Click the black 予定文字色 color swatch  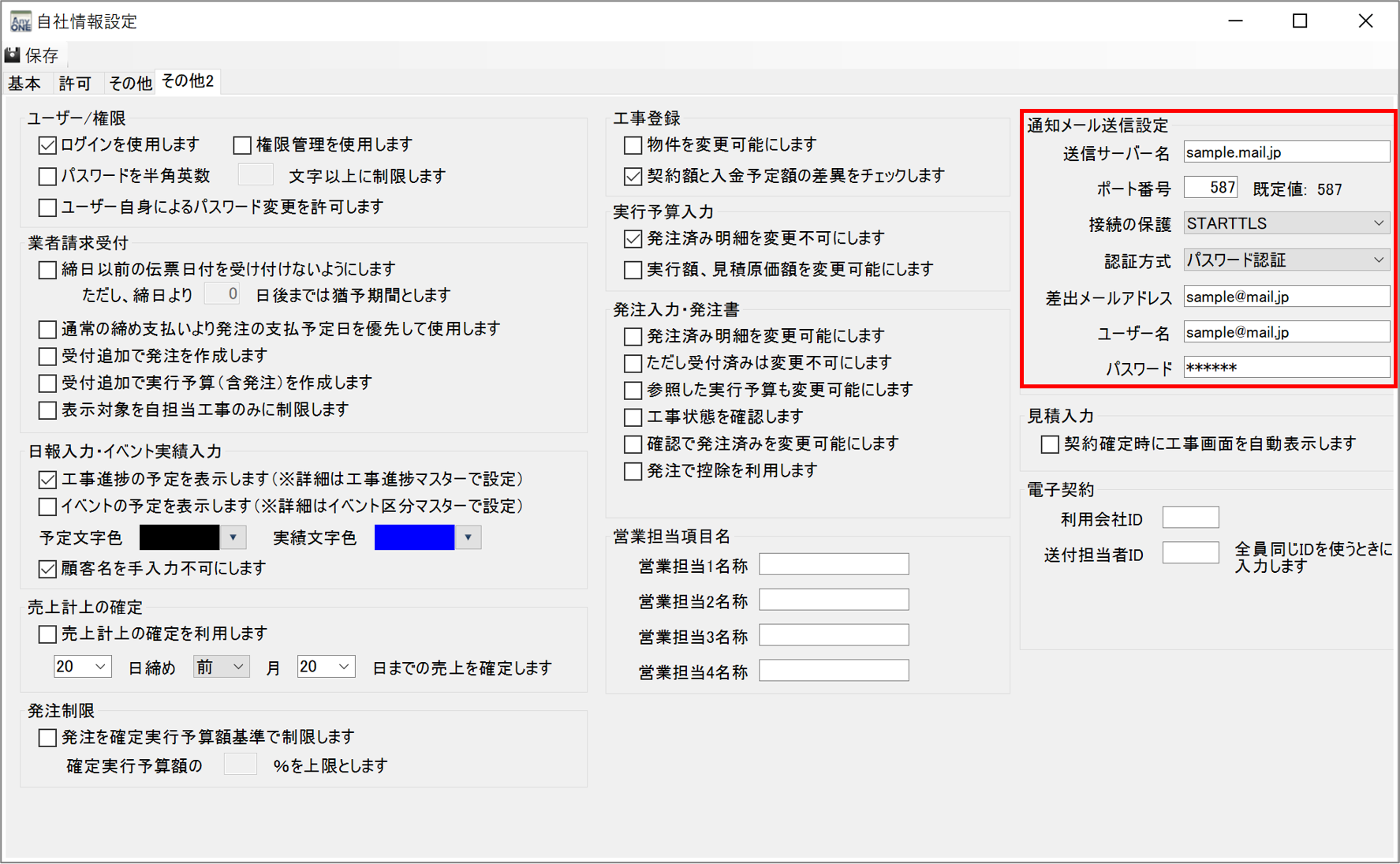(x=179, y=537)
